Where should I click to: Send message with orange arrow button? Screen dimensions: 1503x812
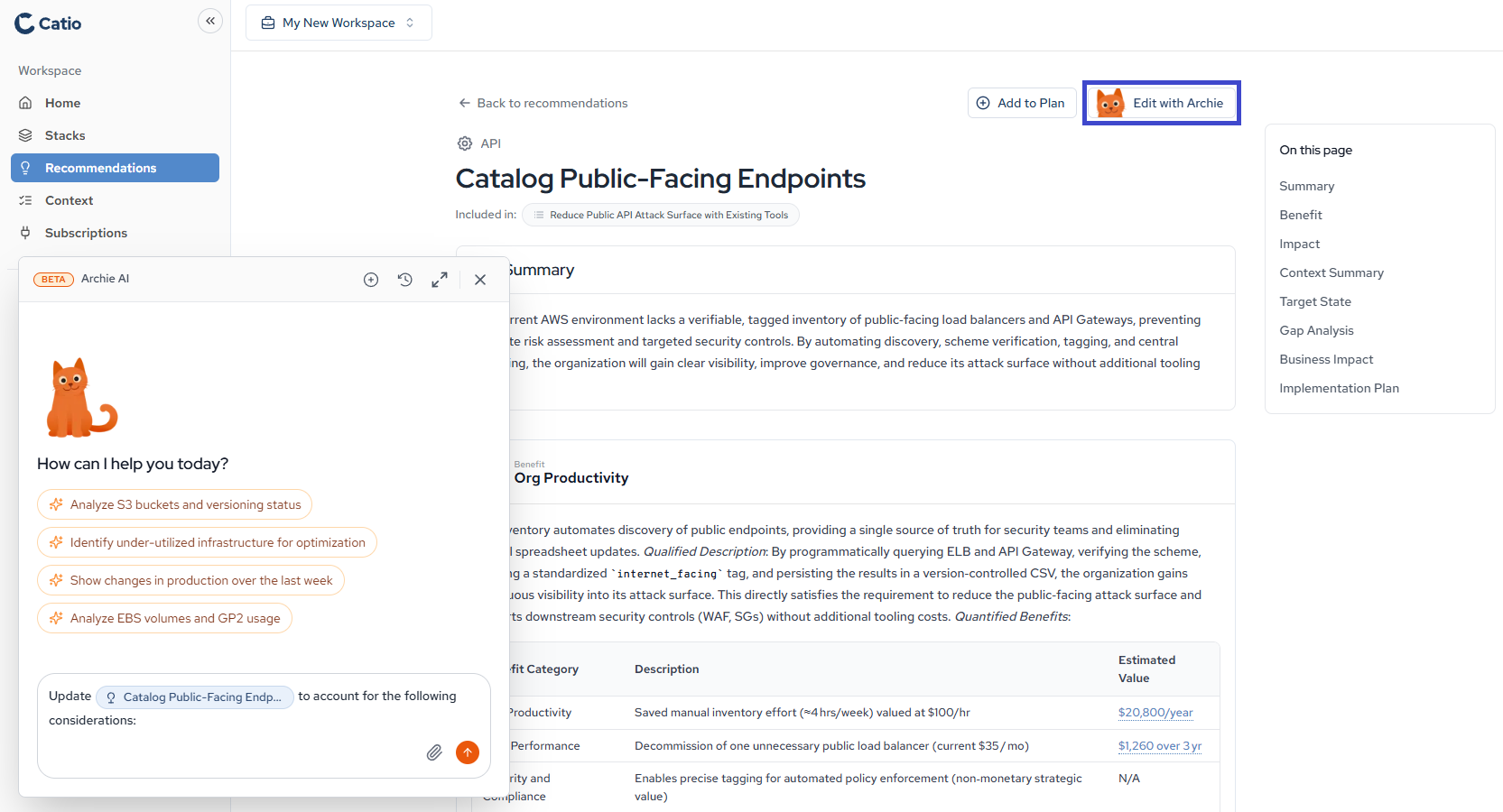[468, 752]
